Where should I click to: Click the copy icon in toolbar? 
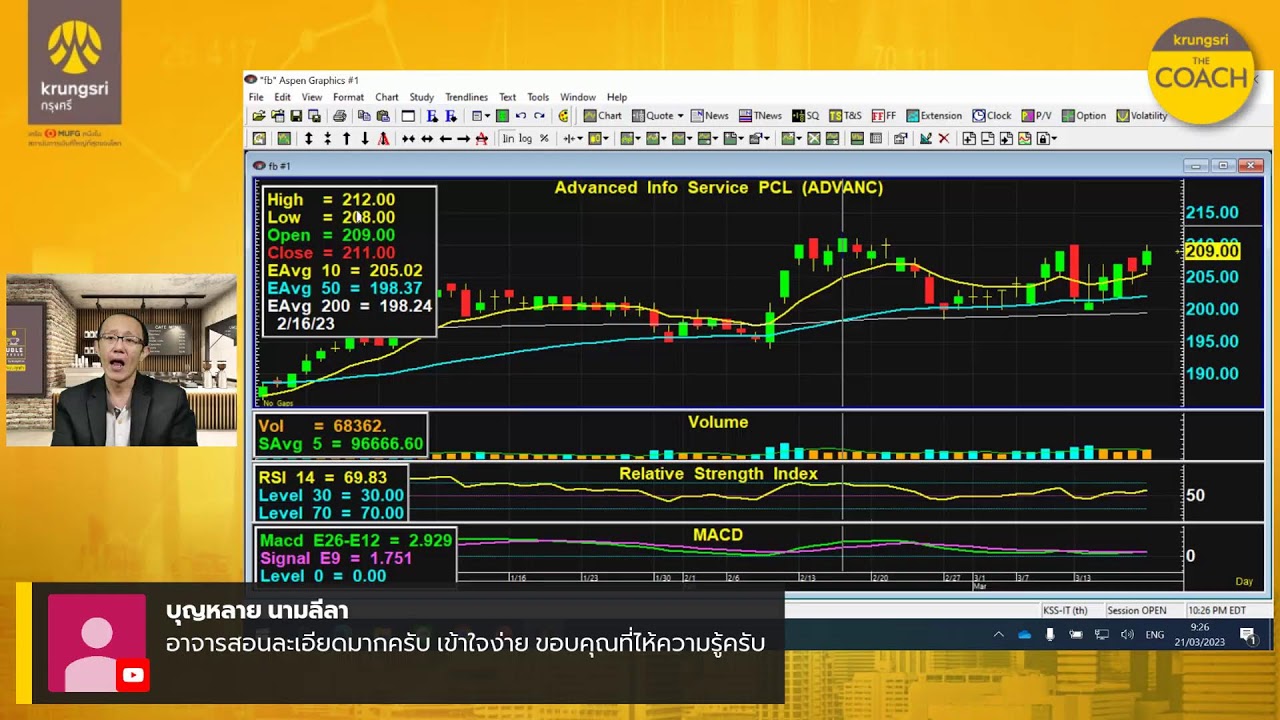coord(364,116)
